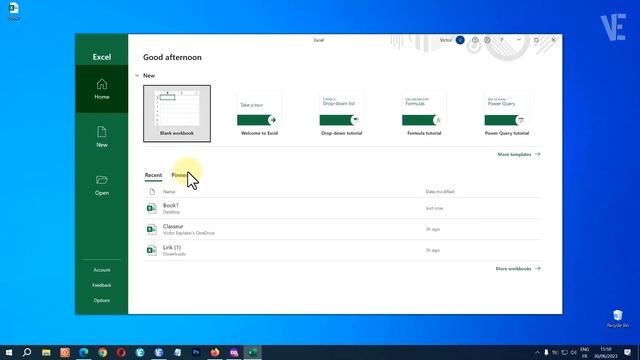The width and height of the screenshot is (640, 360).
Task: Collapse the New templates section
Action: pyautogui.click(x=137, y=76)
